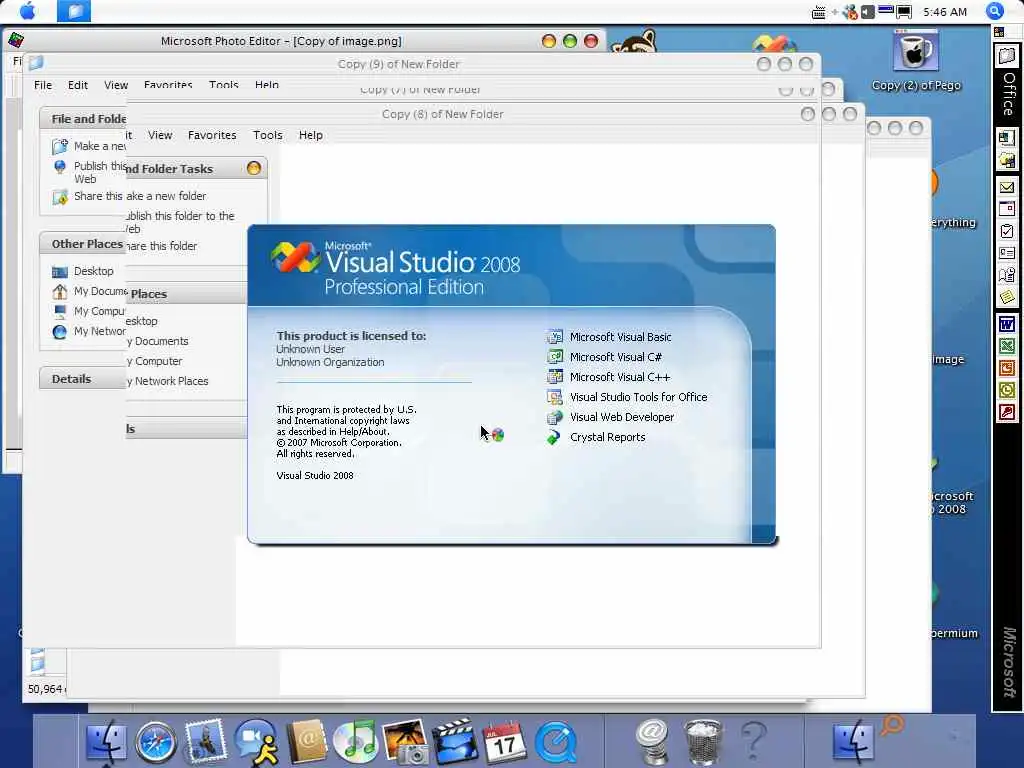Open iChat icon in the dock
The image size is (1024, 768).
(256, 742)
